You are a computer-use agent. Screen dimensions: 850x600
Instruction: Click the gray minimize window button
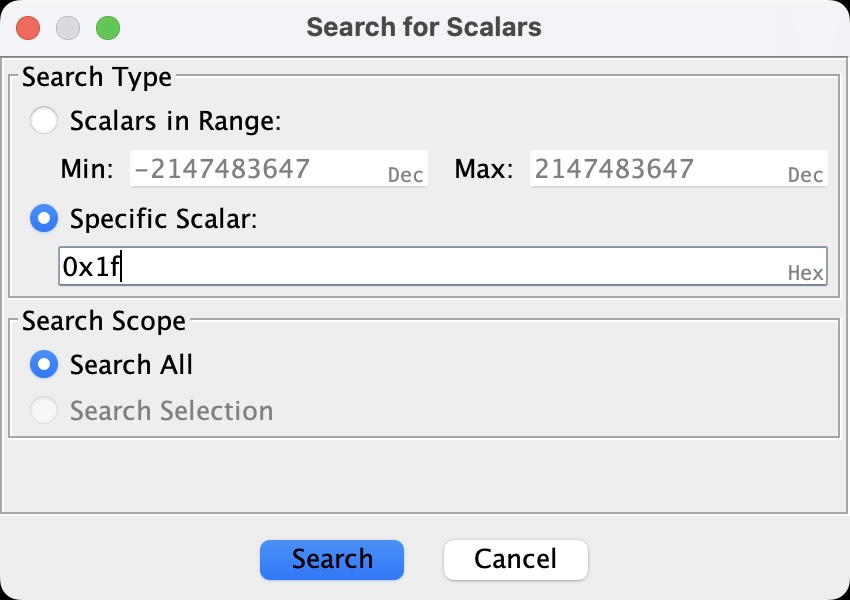(x=68, y=28)
